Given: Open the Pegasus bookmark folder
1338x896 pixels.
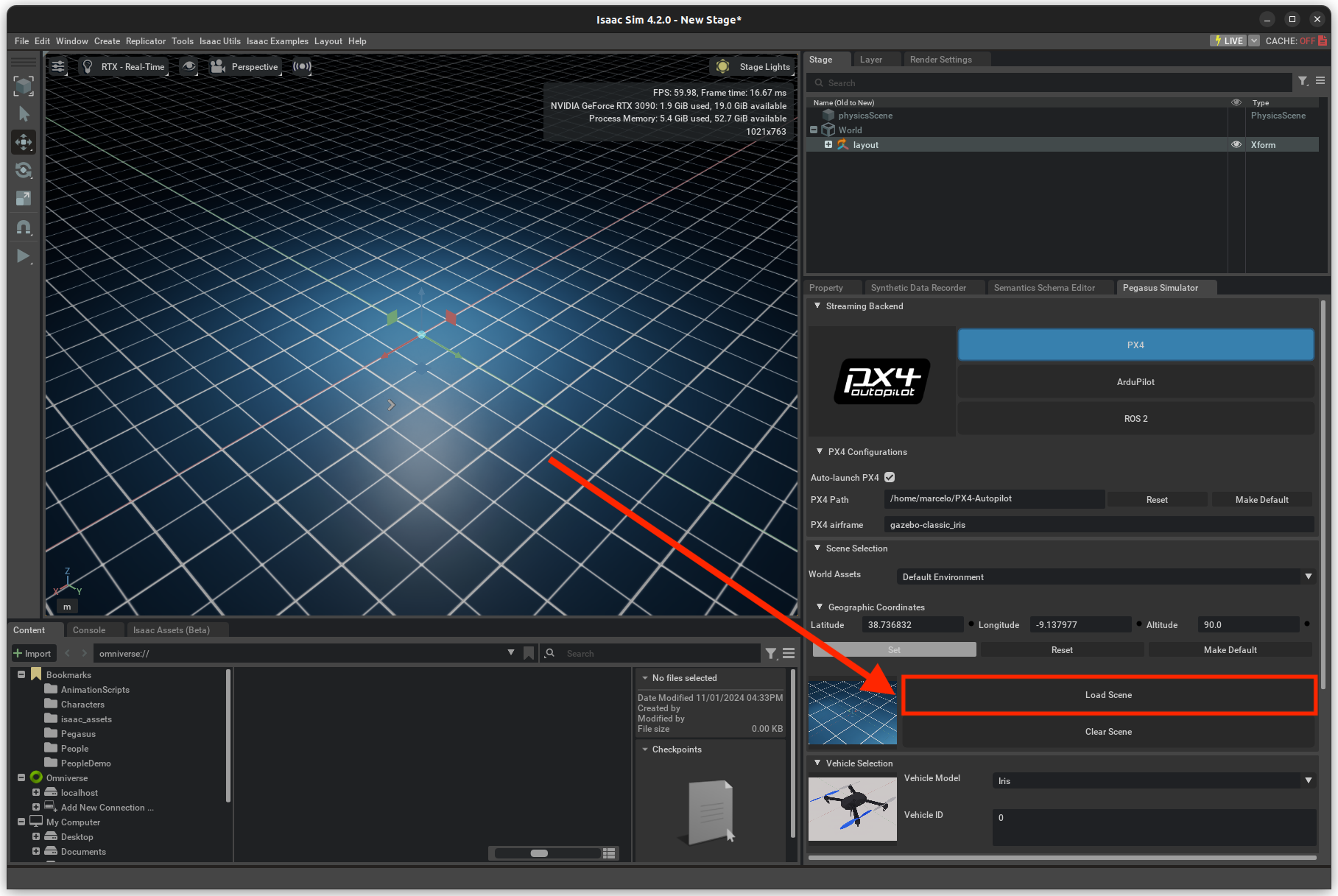Looking at the screenshot, I should (78, 734).
